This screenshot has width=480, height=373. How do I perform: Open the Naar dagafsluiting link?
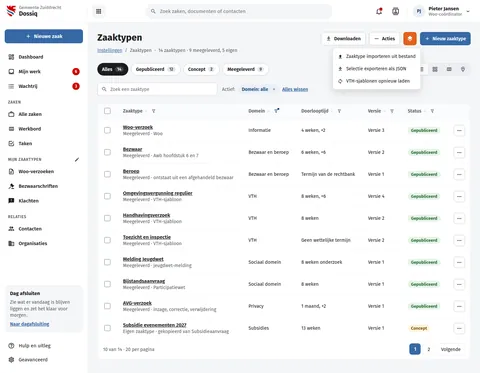(x=29, y=324)
